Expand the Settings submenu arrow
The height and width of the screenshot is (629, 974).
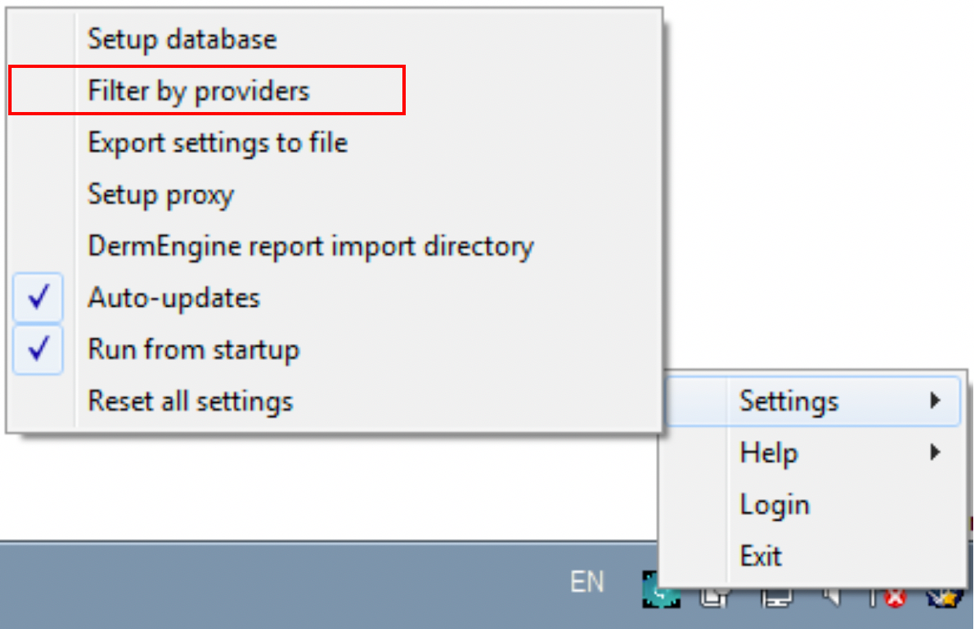935,401
